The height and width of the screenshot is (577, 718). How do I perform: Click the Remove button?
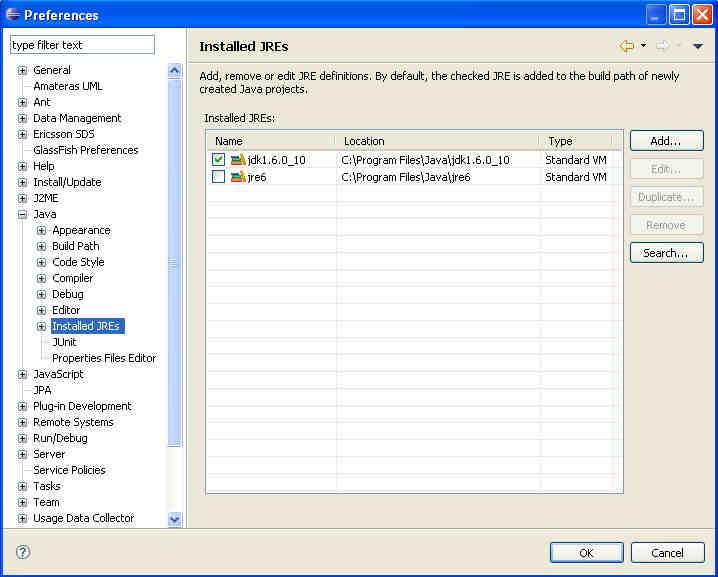tap(667, 225)
